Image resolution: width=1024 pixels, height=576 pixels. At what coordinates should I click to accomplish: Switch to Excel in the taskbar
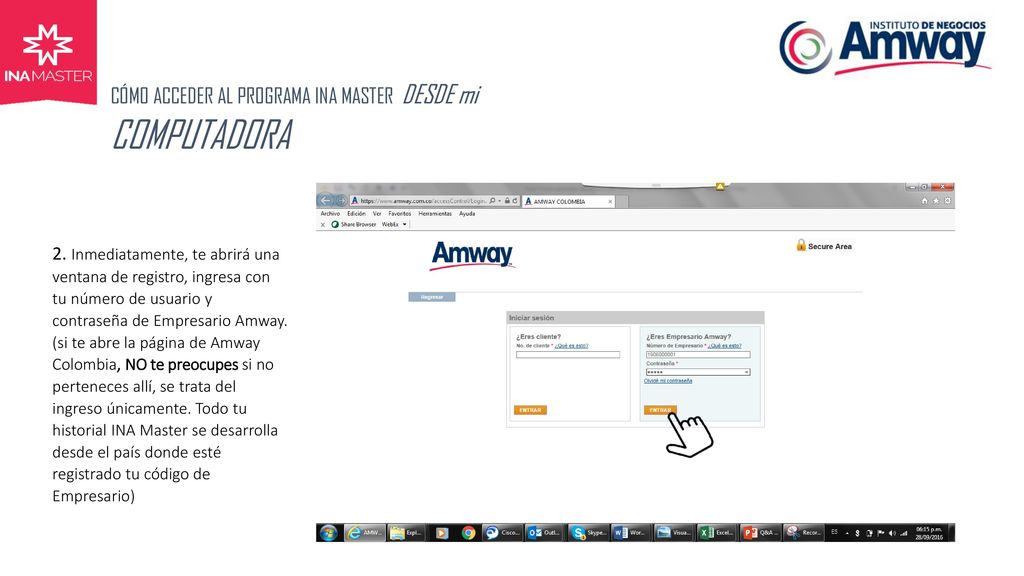[716, 533]
